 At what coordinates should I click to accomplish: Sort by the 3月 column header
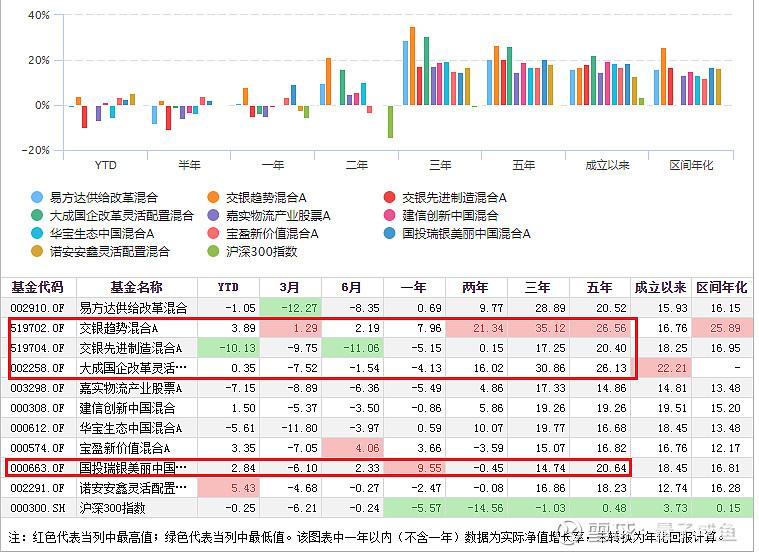coord(289,287)
